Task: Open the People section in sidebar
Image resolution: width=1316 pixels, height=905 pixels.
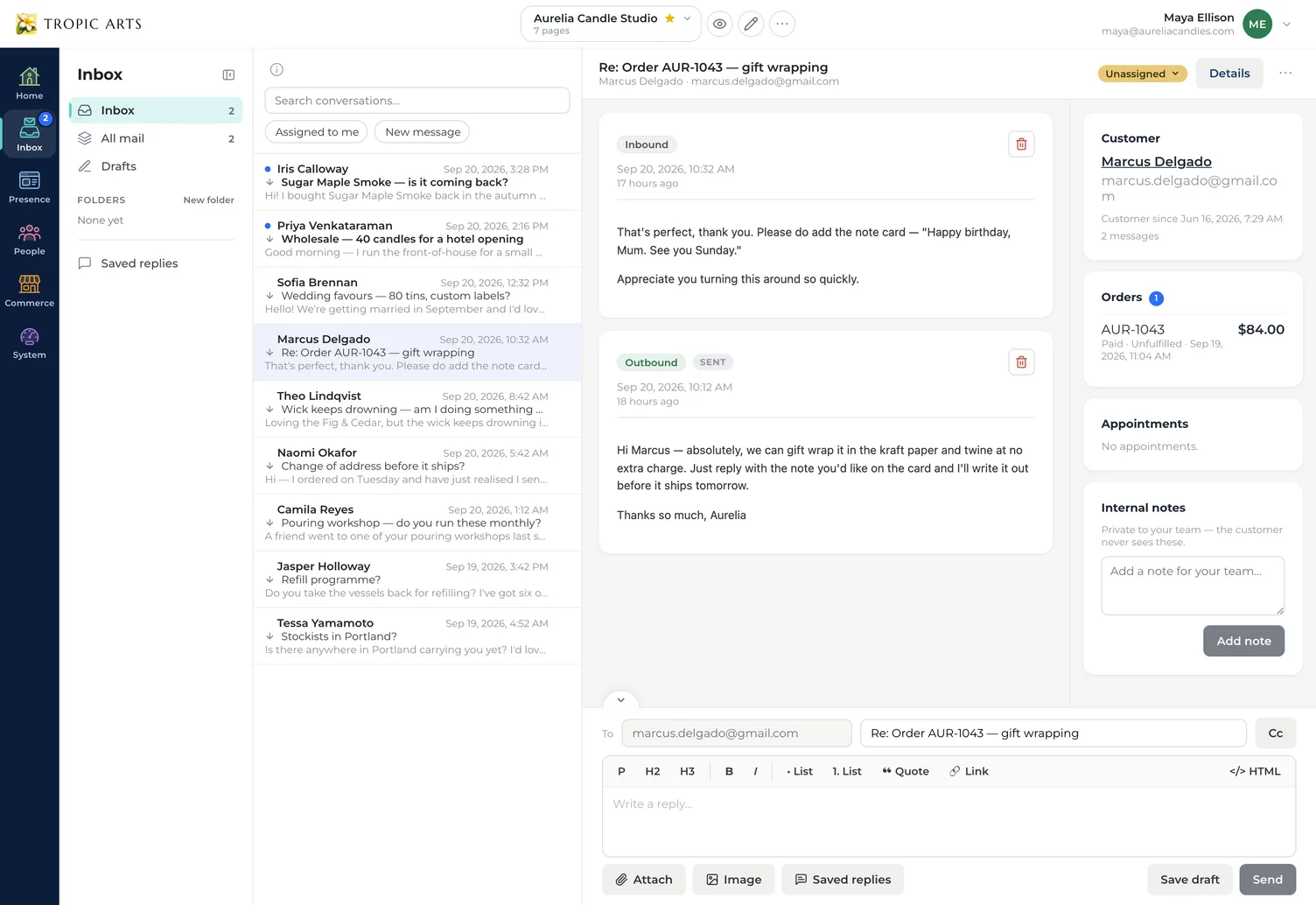Action: [x=29, y=239]
